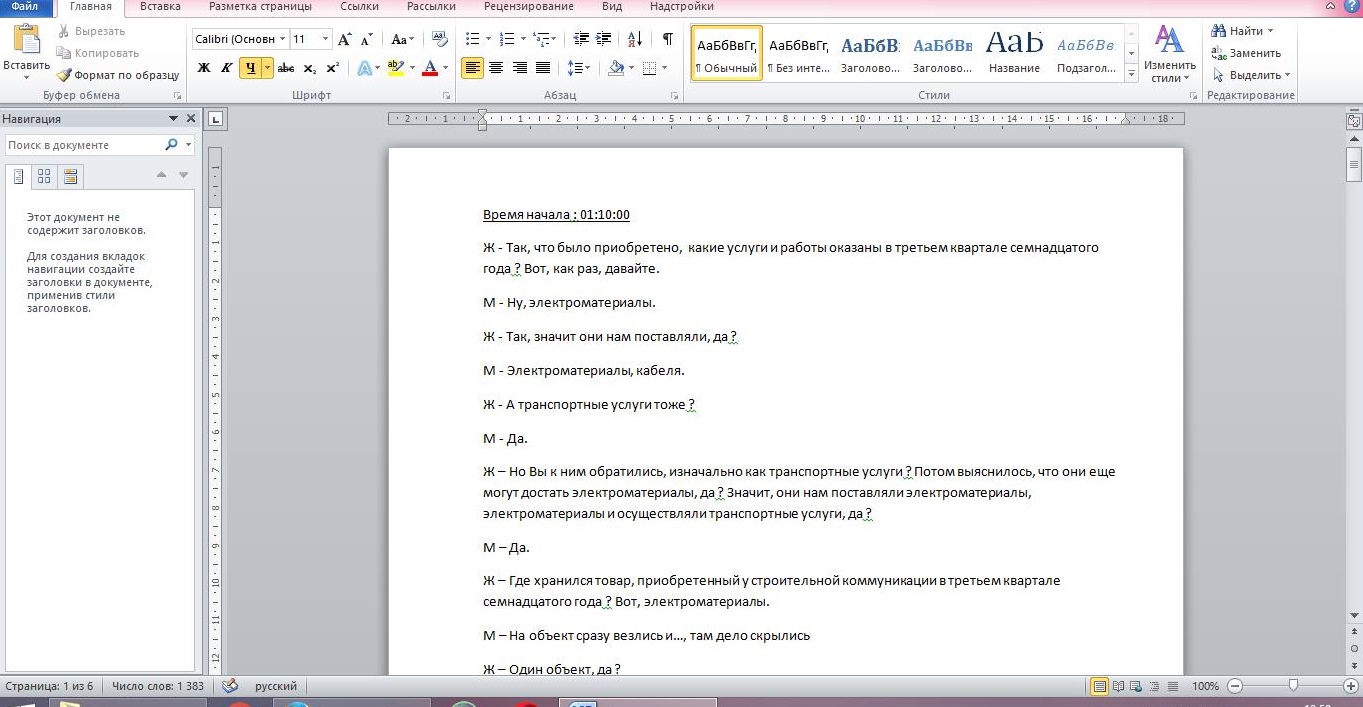This screenshot has width=1363, height=707.
Task: Apply red font color
Action: [430, 68]
